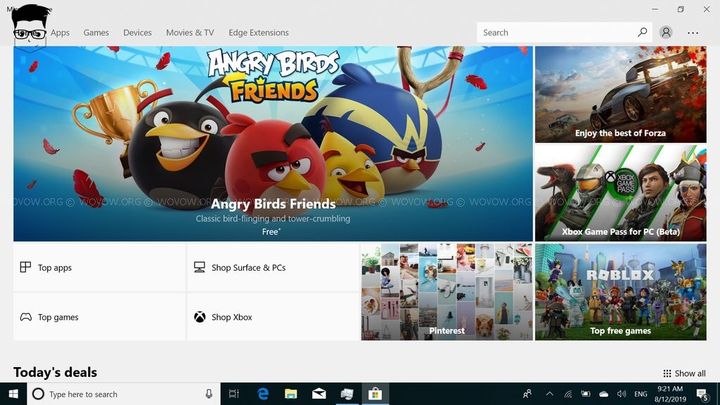Click the 'Today's deals' heading
Screen dimensions: 720x405
click(55, 372)
